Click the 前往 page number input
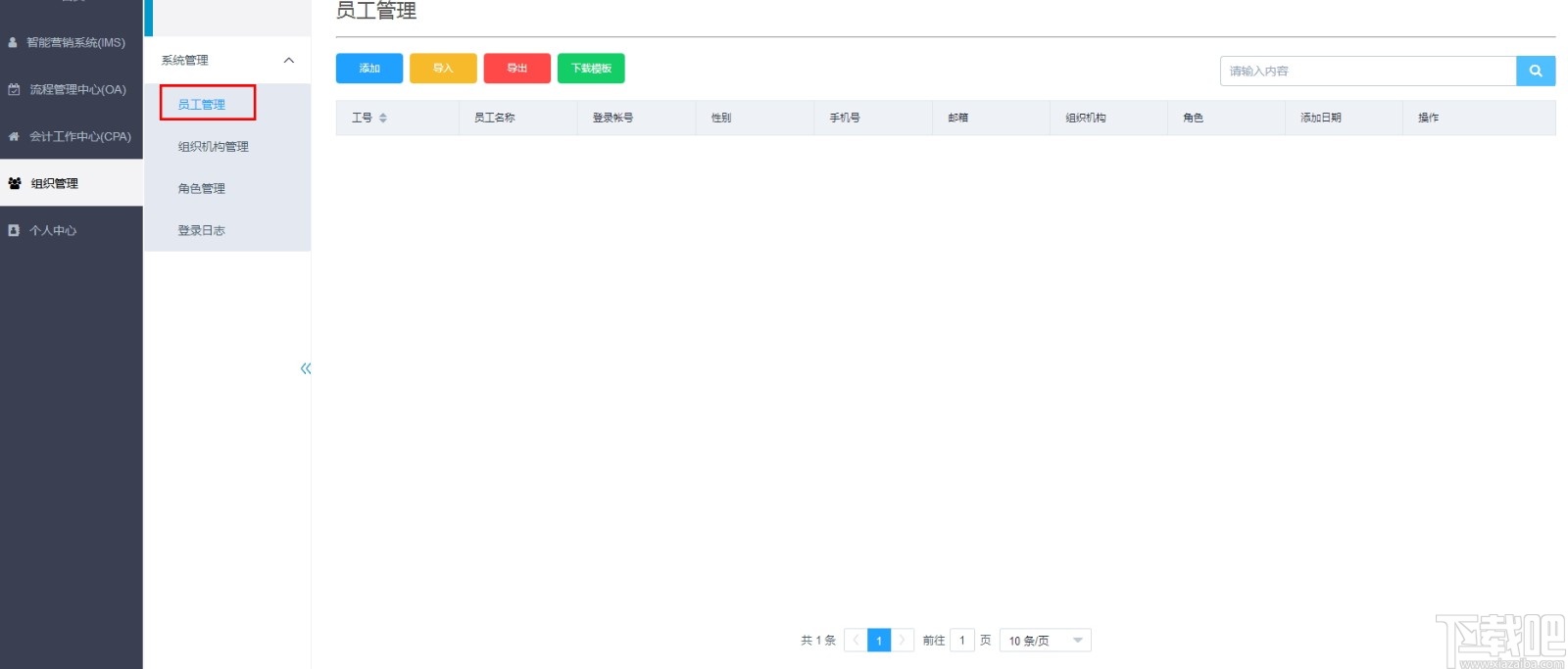1568x669 pixels. click(962, 641)
